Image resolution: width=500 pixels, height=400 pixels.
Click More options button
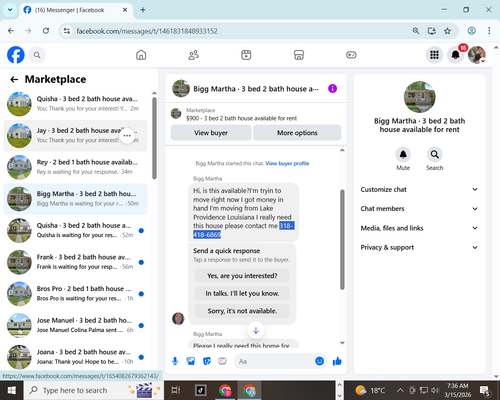297,133
